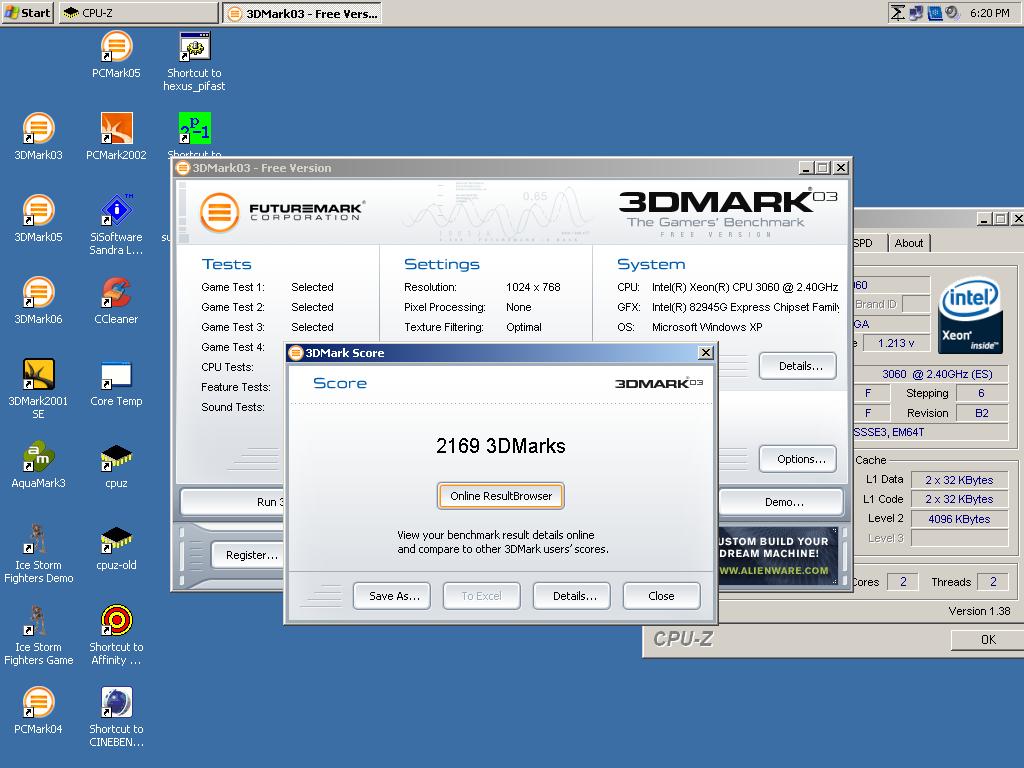Click the 2169 3DMarks score text
Image resolution: width=1024 pixels, height=768 pixels.
tap(500, 446)
